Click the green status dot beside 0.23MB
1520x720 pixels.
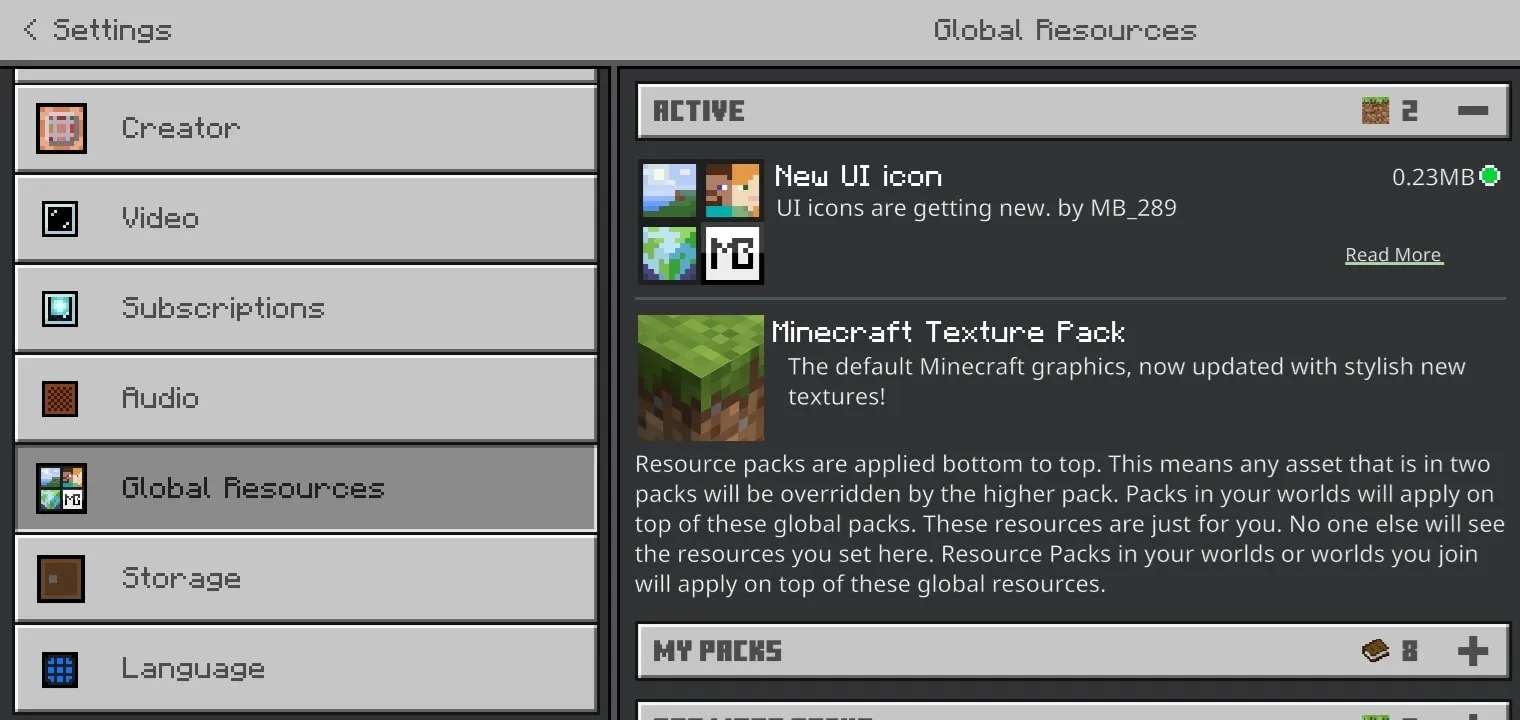point(1490,176)
